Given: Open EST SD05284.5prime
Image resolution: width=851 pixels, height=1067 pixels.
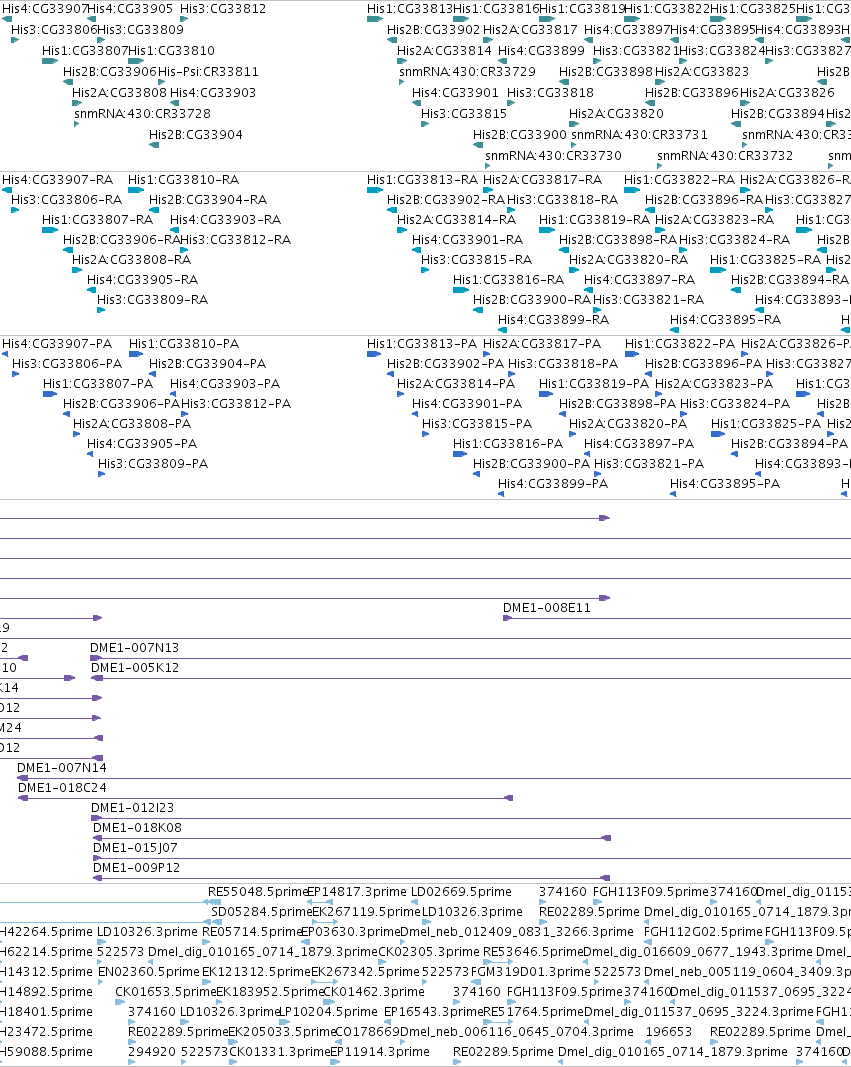Looking at the screenshot, I should (261, 912).
